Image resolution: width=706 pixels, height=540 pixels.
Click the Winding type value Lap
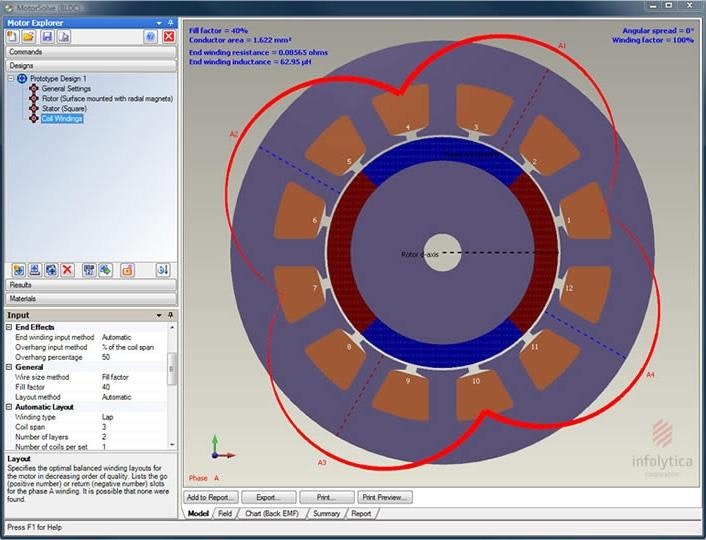pos(108,417)
